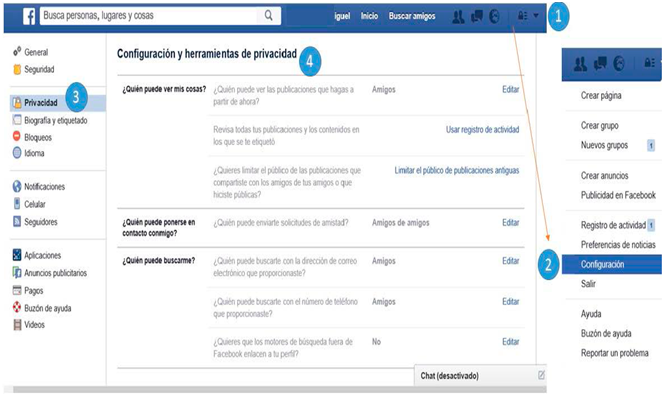The height and width of the screenshot is (396, 665).
Task: Edit who can see future posts
Action: (511, 89)
